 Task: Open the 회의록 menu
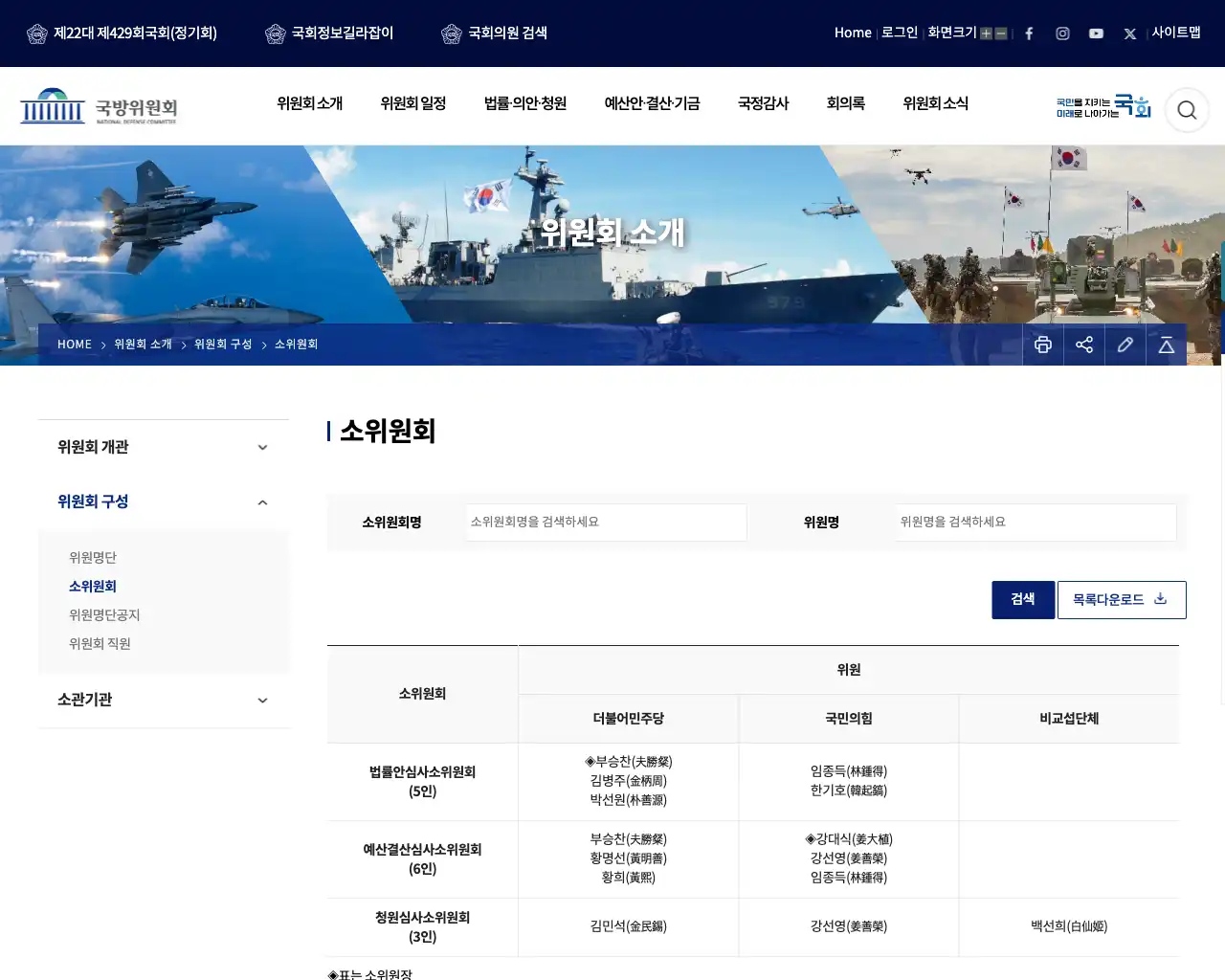point(846,103)
